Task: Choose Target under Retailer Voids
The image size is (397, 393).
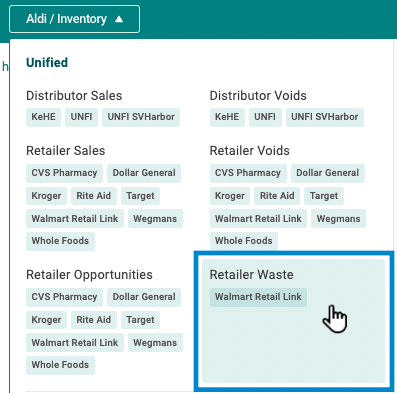Action: point(324,196)
